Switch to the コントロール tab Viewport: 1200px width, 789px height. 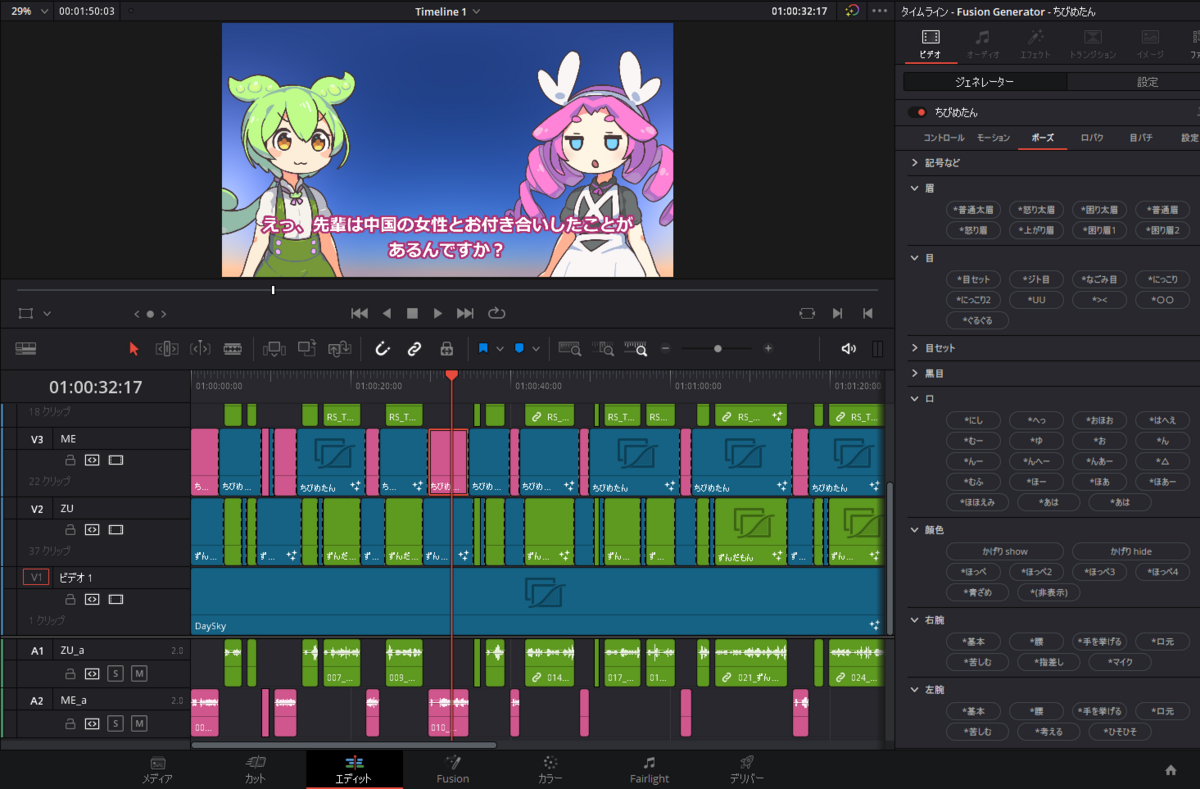coord(943,138)
